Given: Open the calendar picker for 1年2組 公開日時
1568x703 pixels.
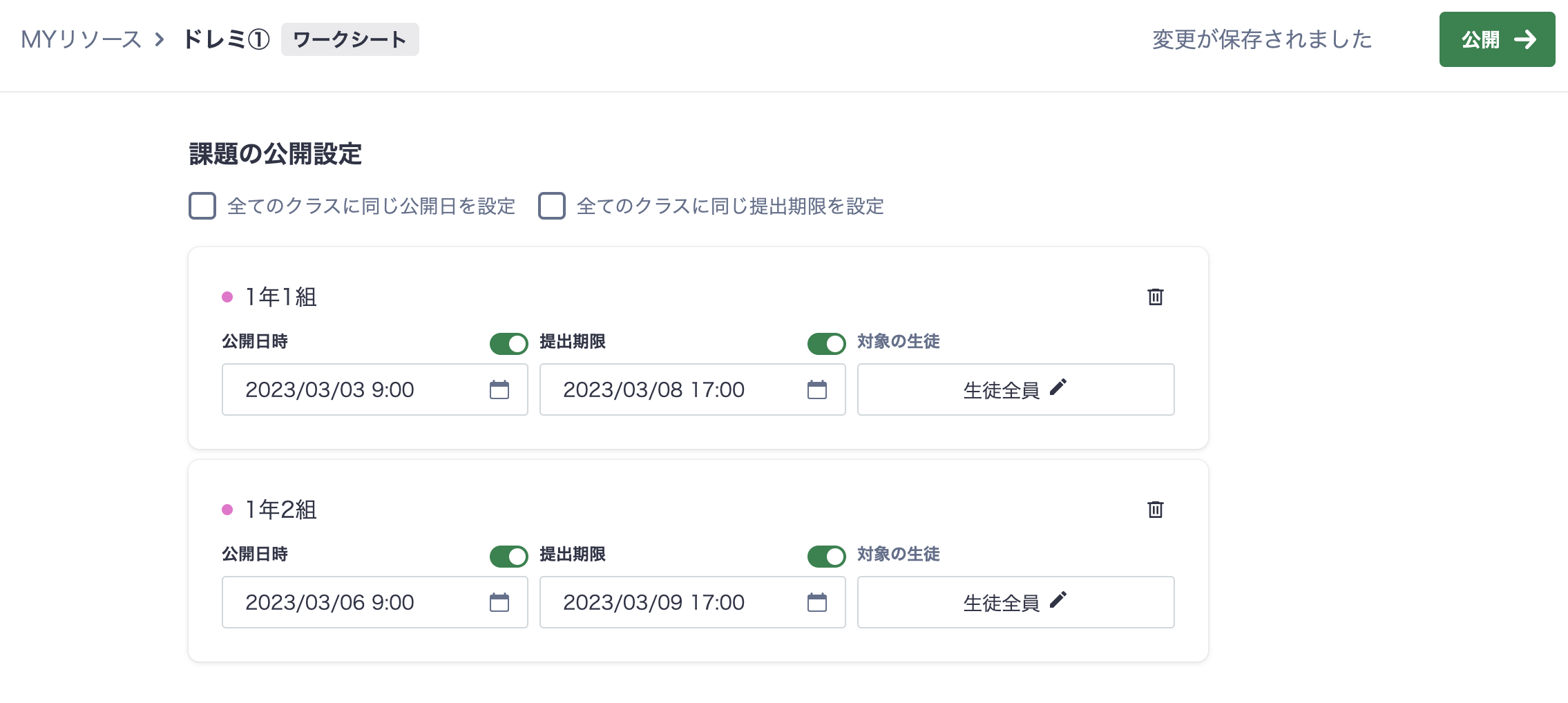Looking at the screenshot, I should [x=499, y=602].
